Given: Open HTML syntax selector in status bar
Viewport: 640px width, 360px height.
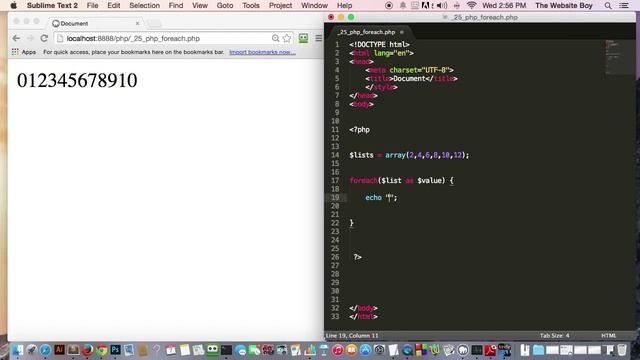Looking at the screenshot, I should (x=609, y=336).
